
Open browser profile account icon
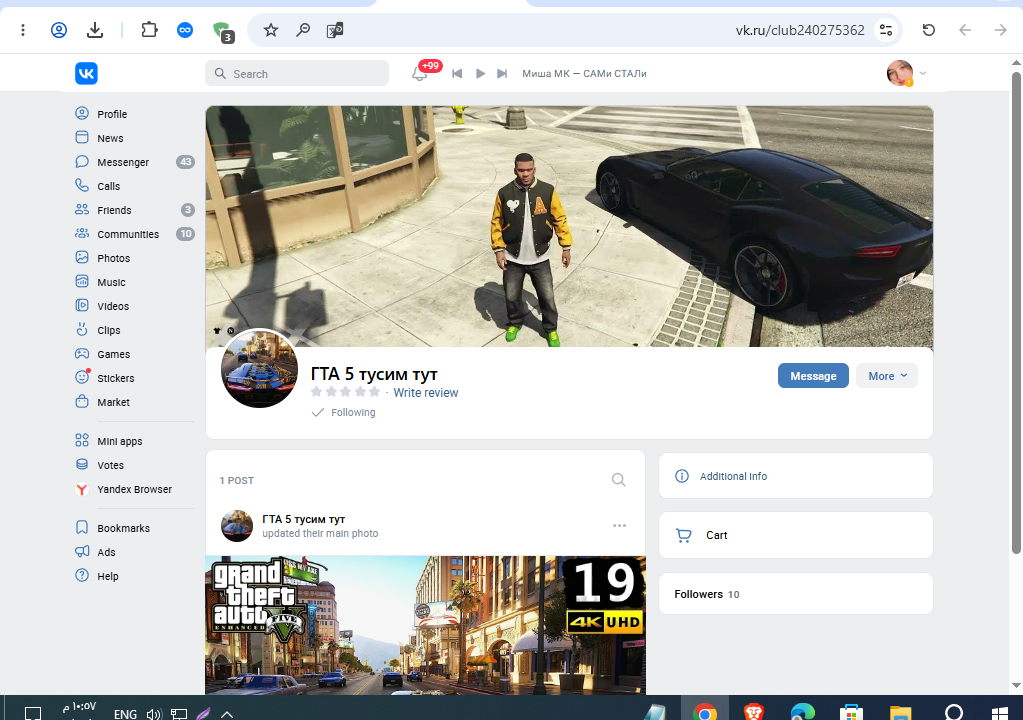(x=59, y=30)
